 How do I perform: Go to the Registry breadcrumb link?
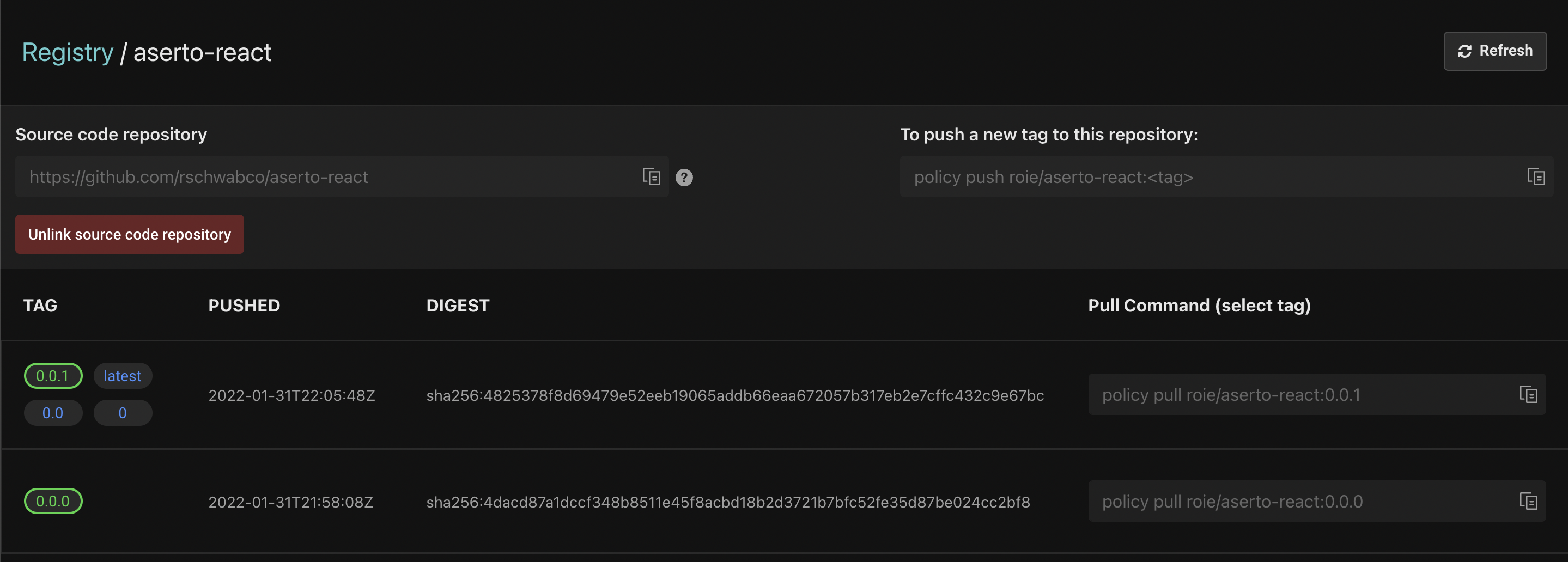pos(68,52)
